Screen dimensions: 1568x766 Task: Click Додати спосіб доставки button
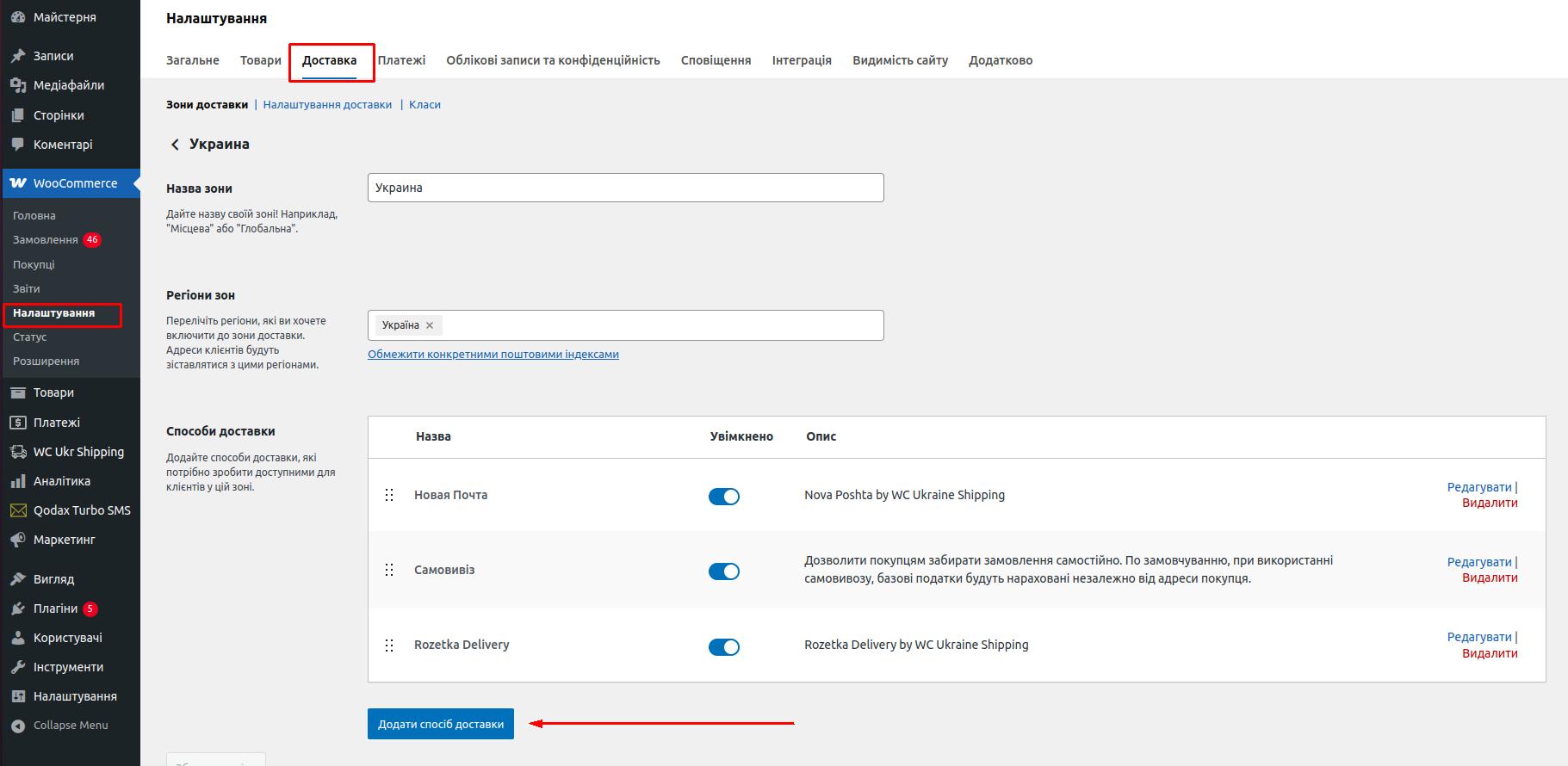point(441,724)
